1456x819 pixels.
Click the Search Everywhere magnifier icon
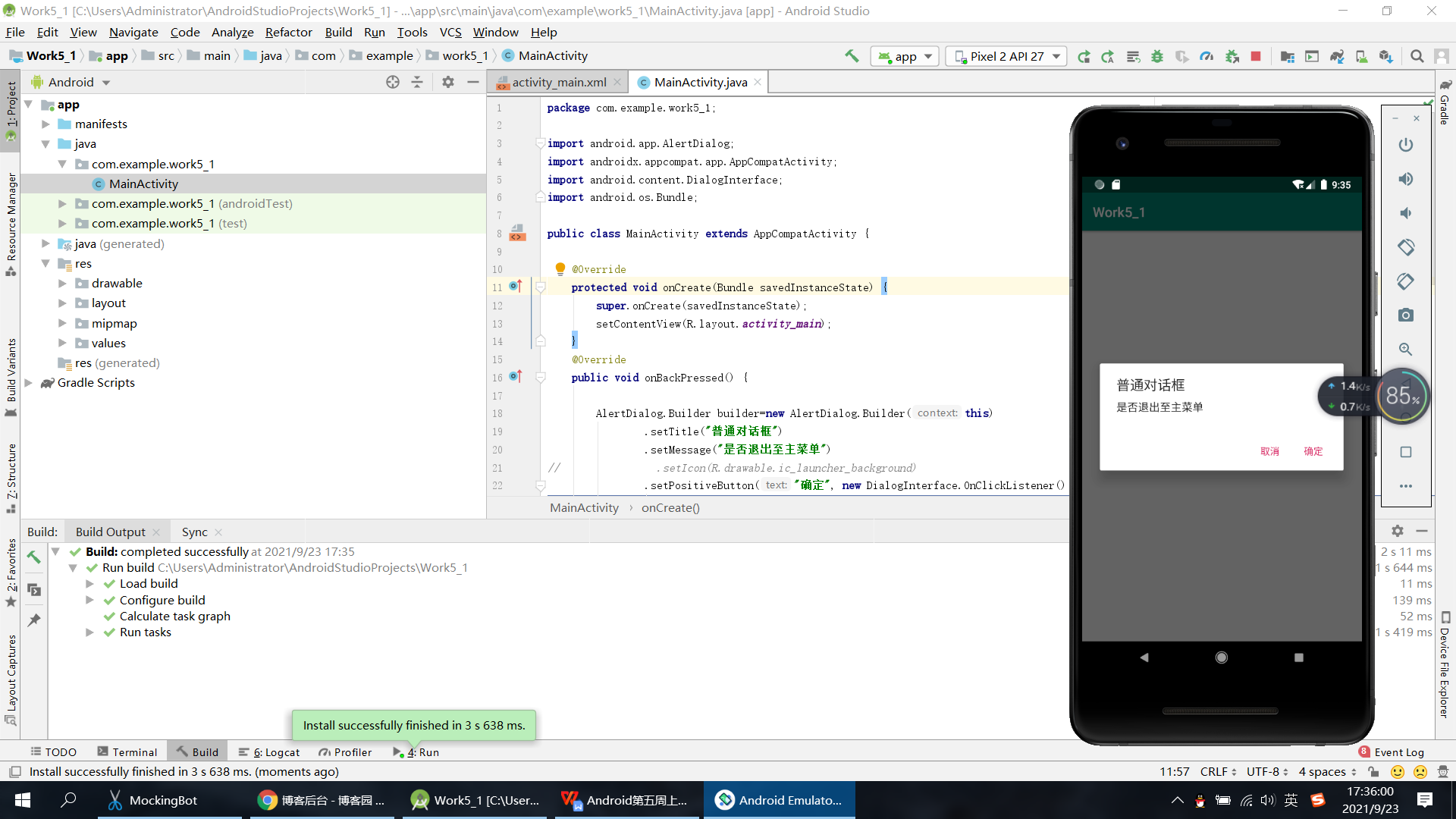tap(1417, 56)
